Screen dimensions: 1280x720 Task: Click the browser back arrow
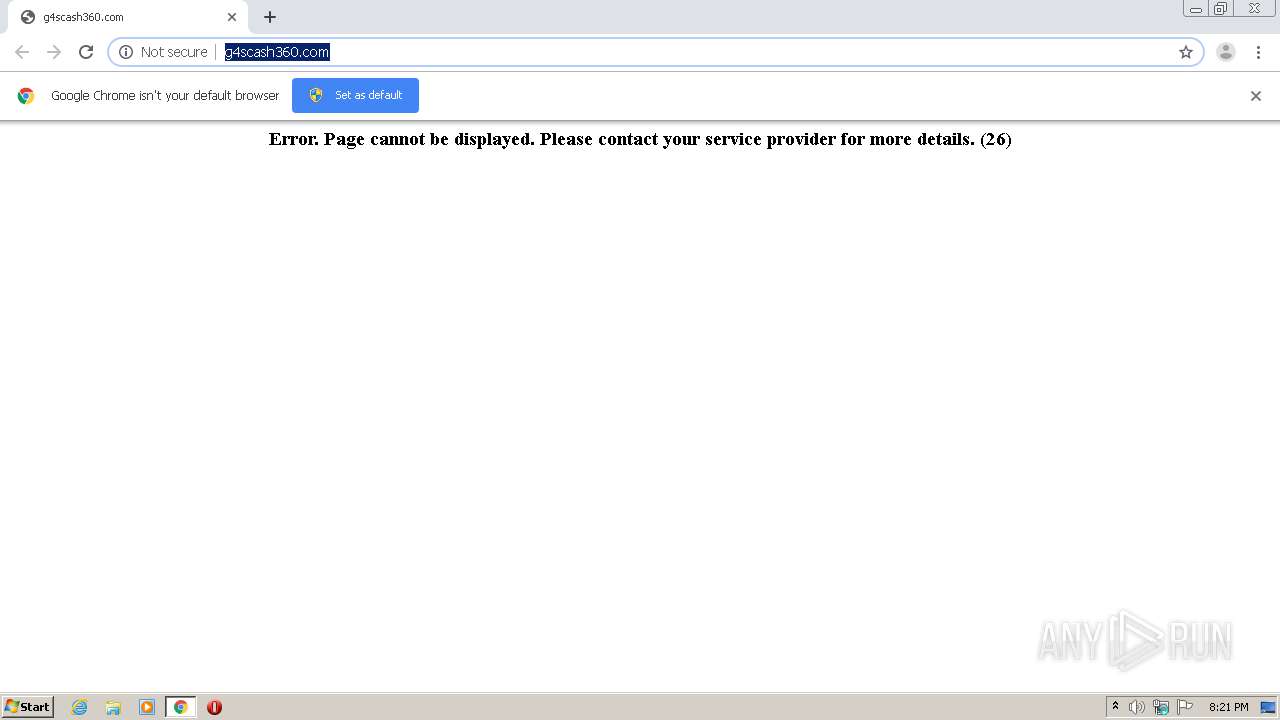[x=22, y=52]
